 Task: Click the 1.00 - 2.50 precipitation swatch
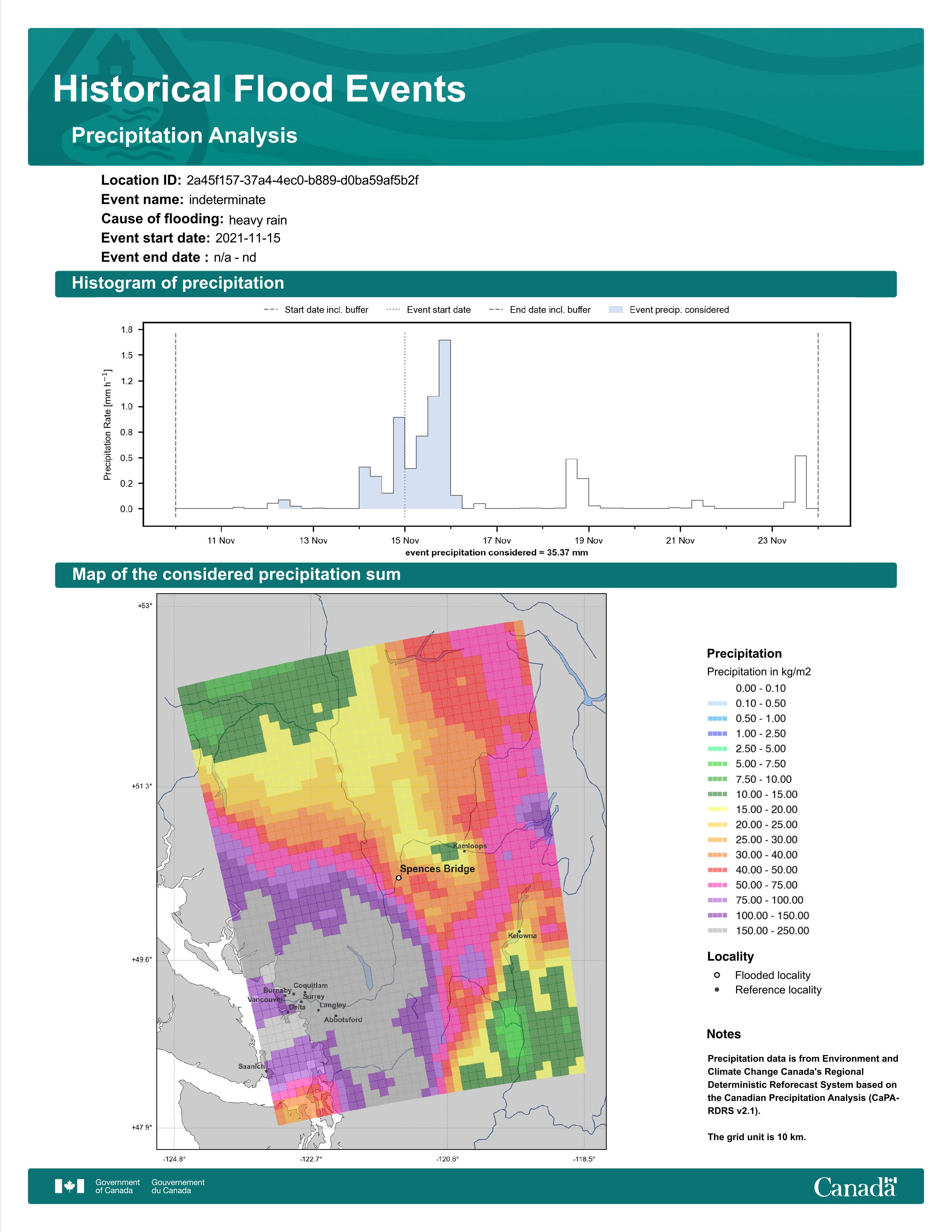pos(718,734)
